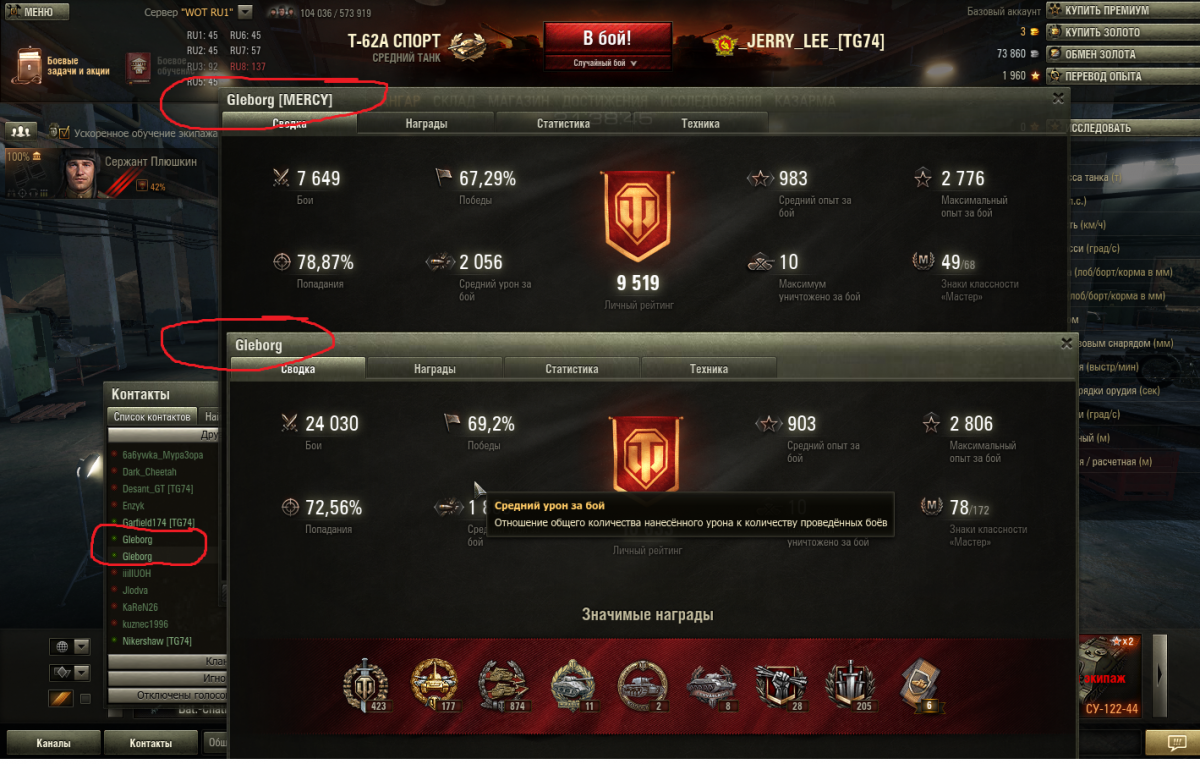Open the battle missions and promotions briefcase
Image resolution: width=1200 pixels, height=764 pixels.
[28, 66]
